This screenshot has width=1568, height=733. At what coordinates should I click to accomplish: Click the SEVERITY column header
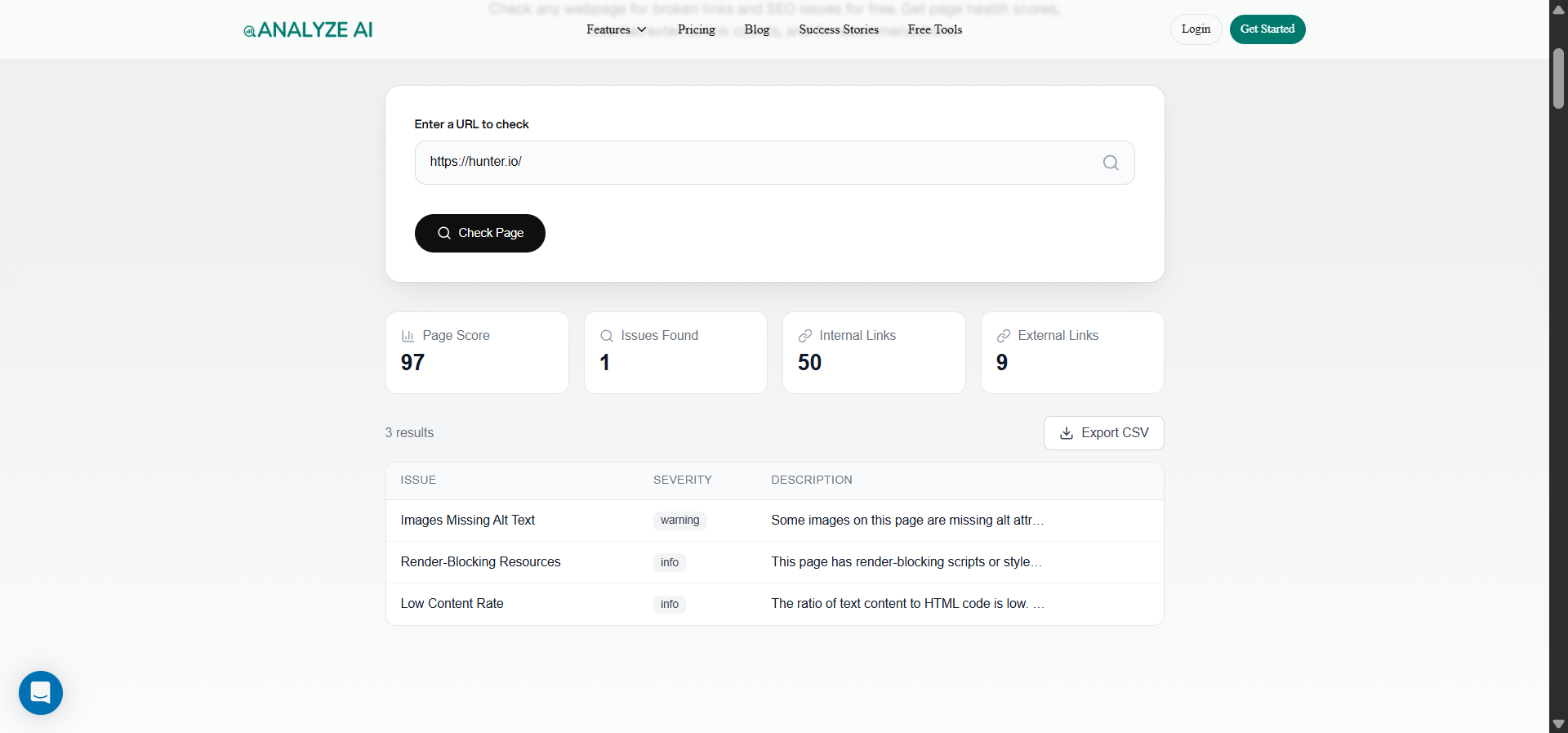pos(683,480)
